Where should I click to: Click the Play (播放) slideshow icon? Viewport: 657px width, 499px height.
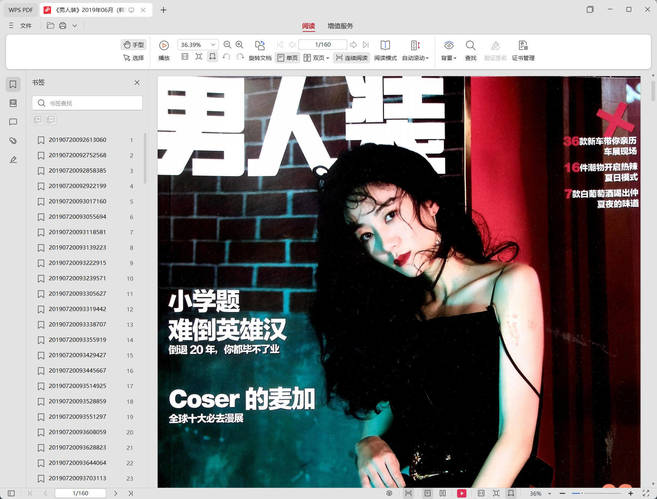(x=163, y=45)
